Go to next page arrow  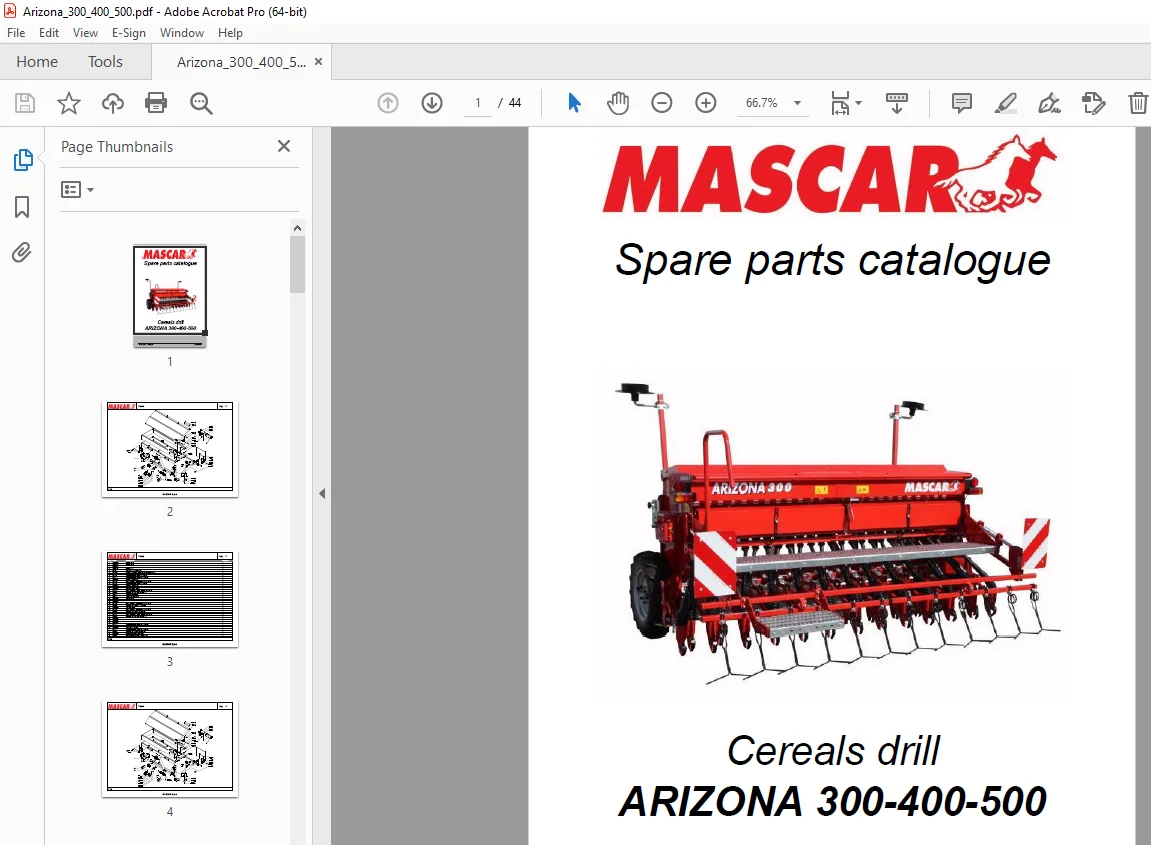pos(432,103)
